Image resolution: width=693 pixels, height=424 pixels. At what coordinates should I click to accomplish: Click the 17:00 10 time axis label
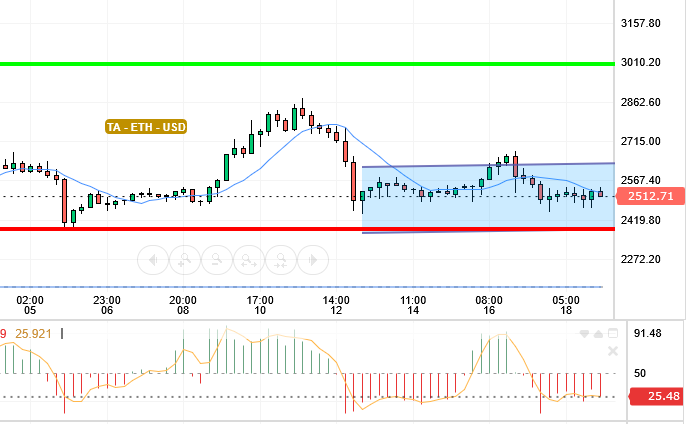[x=260, y=306]
